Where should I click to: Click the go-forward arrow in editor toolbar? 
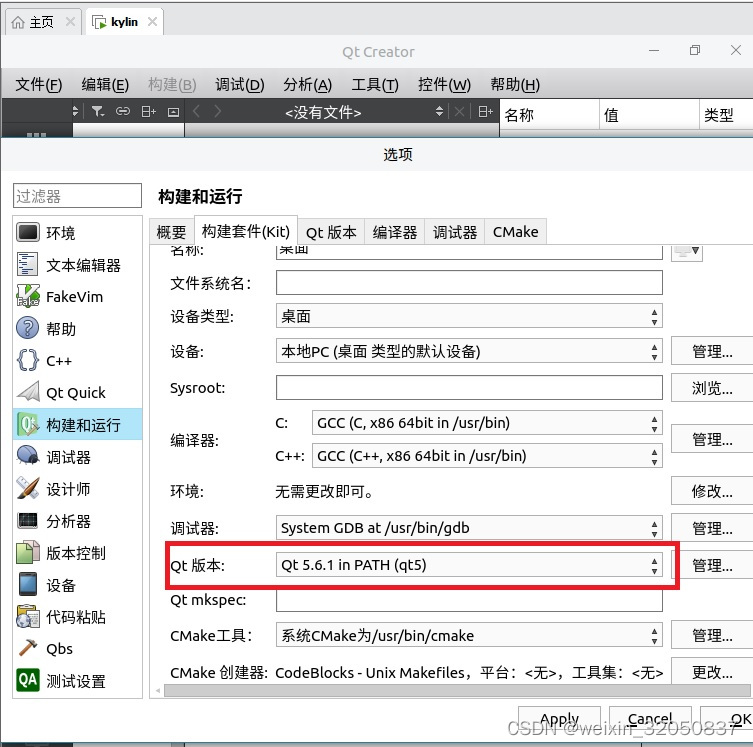point(218,111)
